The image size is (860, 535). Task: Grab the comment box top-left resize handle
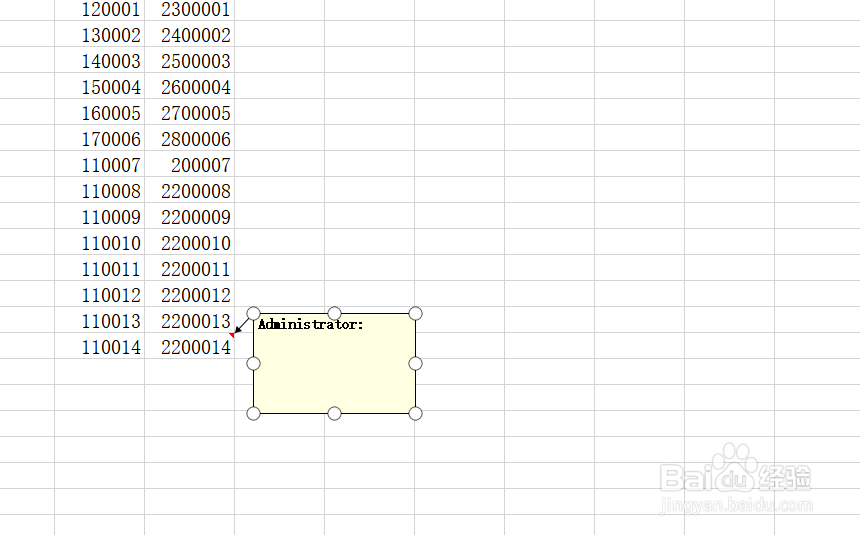[x=253, y=313]
